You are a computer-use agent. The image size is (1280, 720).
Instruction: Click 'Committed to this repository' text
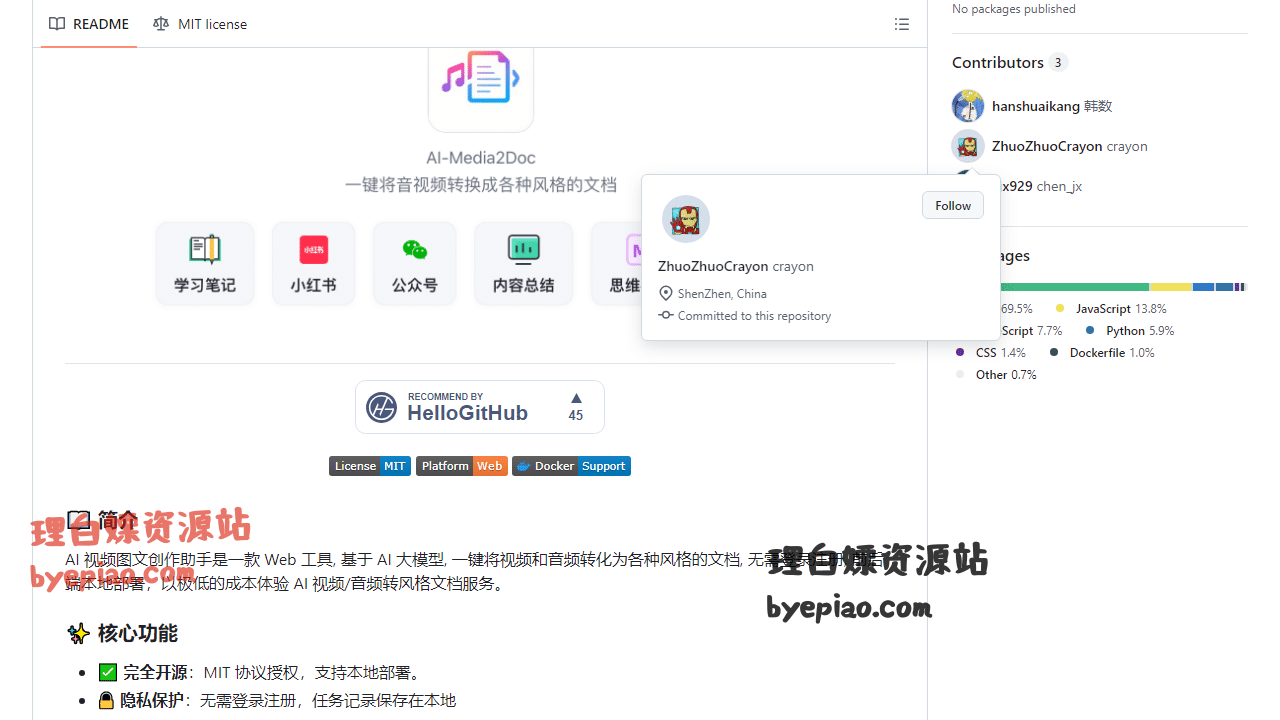pos(754,316)
